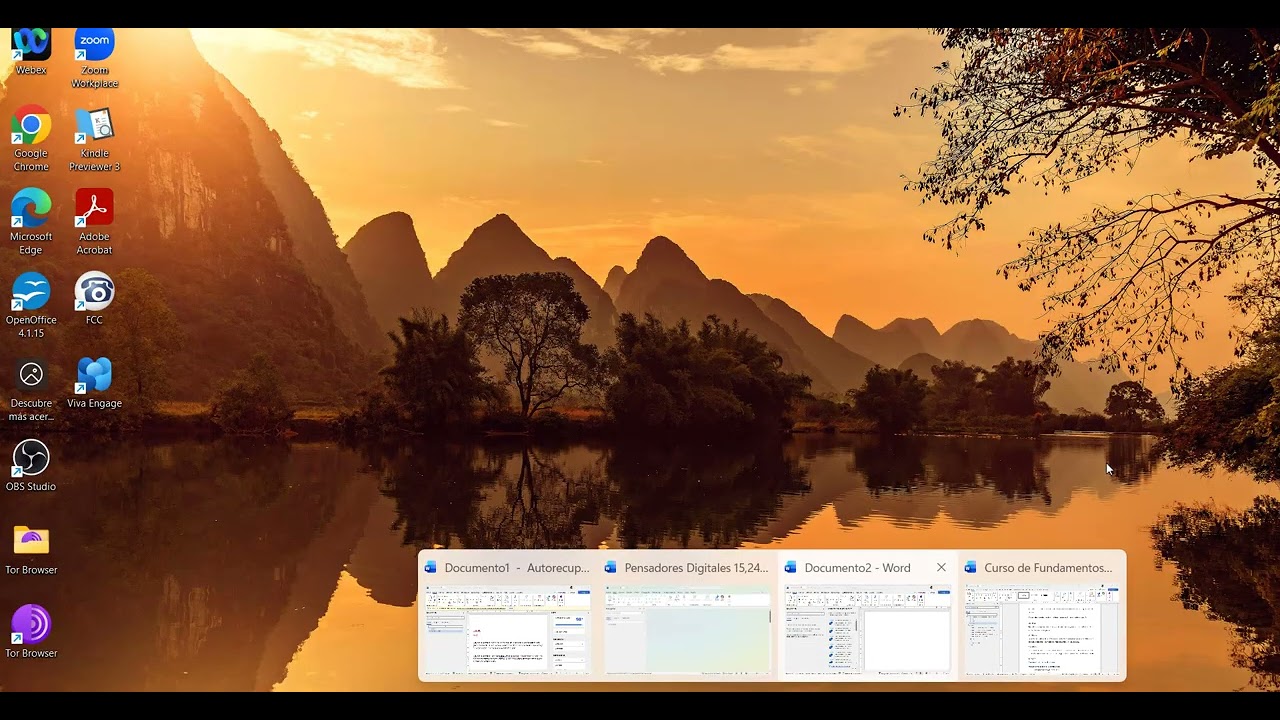Open OBS Studio desktop shortcut
Screen dimensions: 1280x720
click(31, 465)
